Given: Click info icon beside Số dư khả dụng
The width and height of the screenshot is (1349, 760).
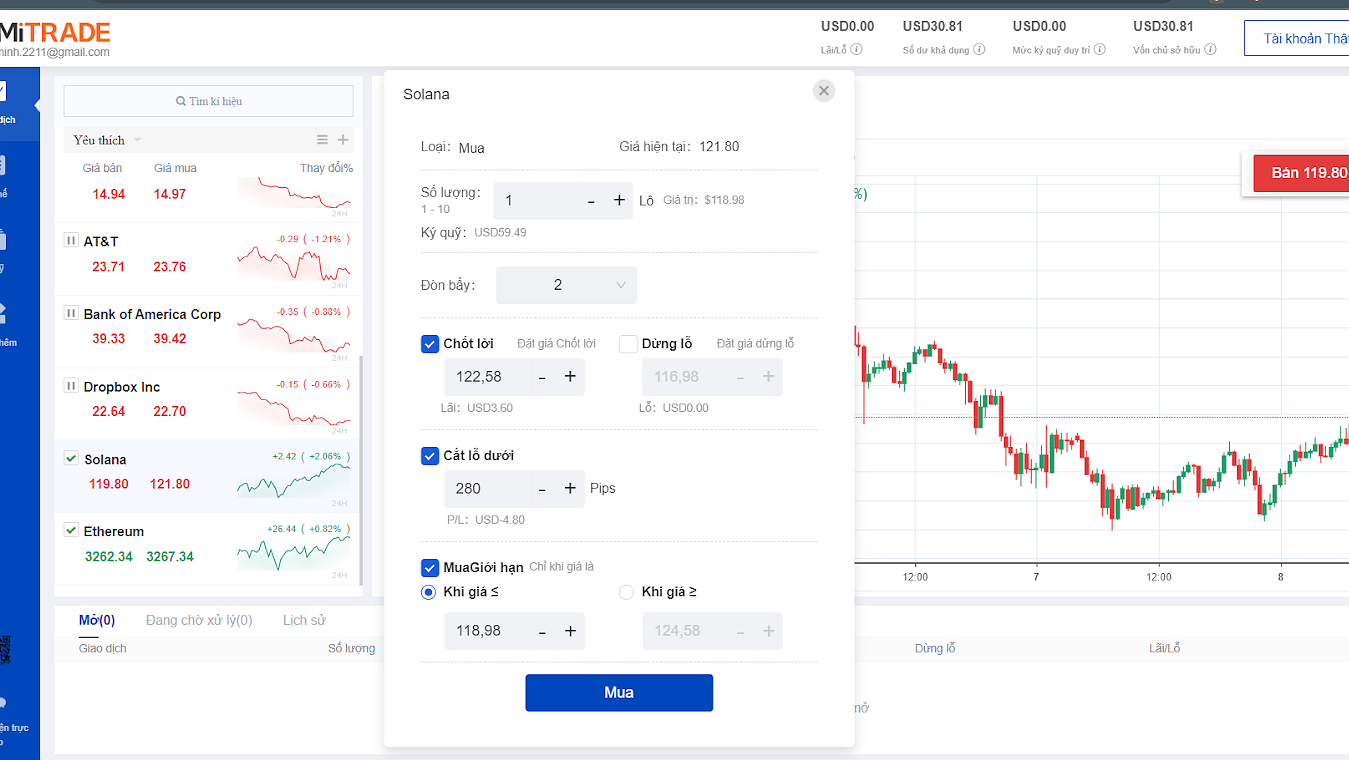Looking at the screenshot, I should point(979,49).
